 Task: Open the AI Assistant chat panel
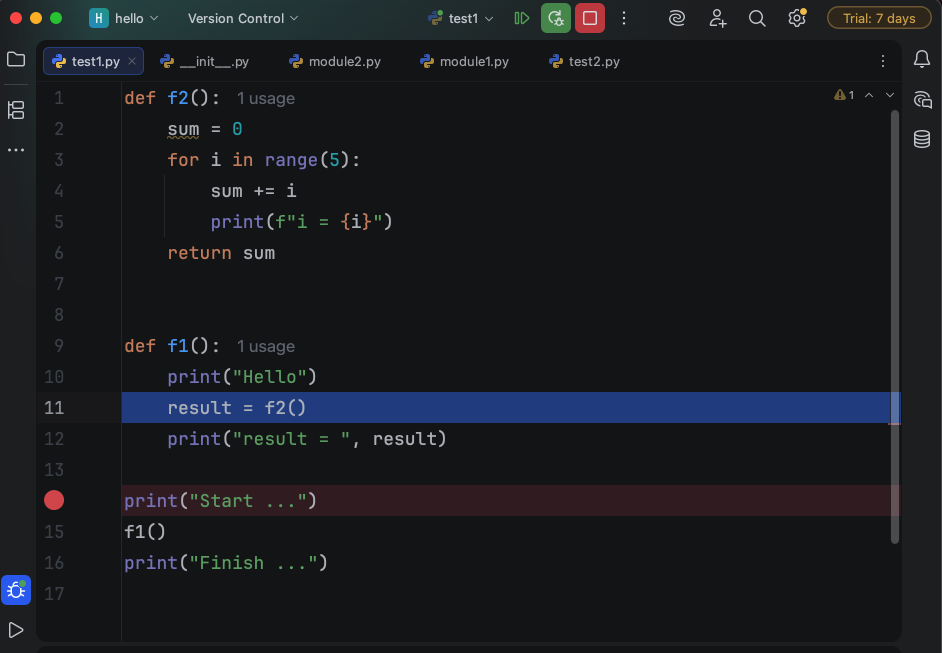[x=922, y=100]
